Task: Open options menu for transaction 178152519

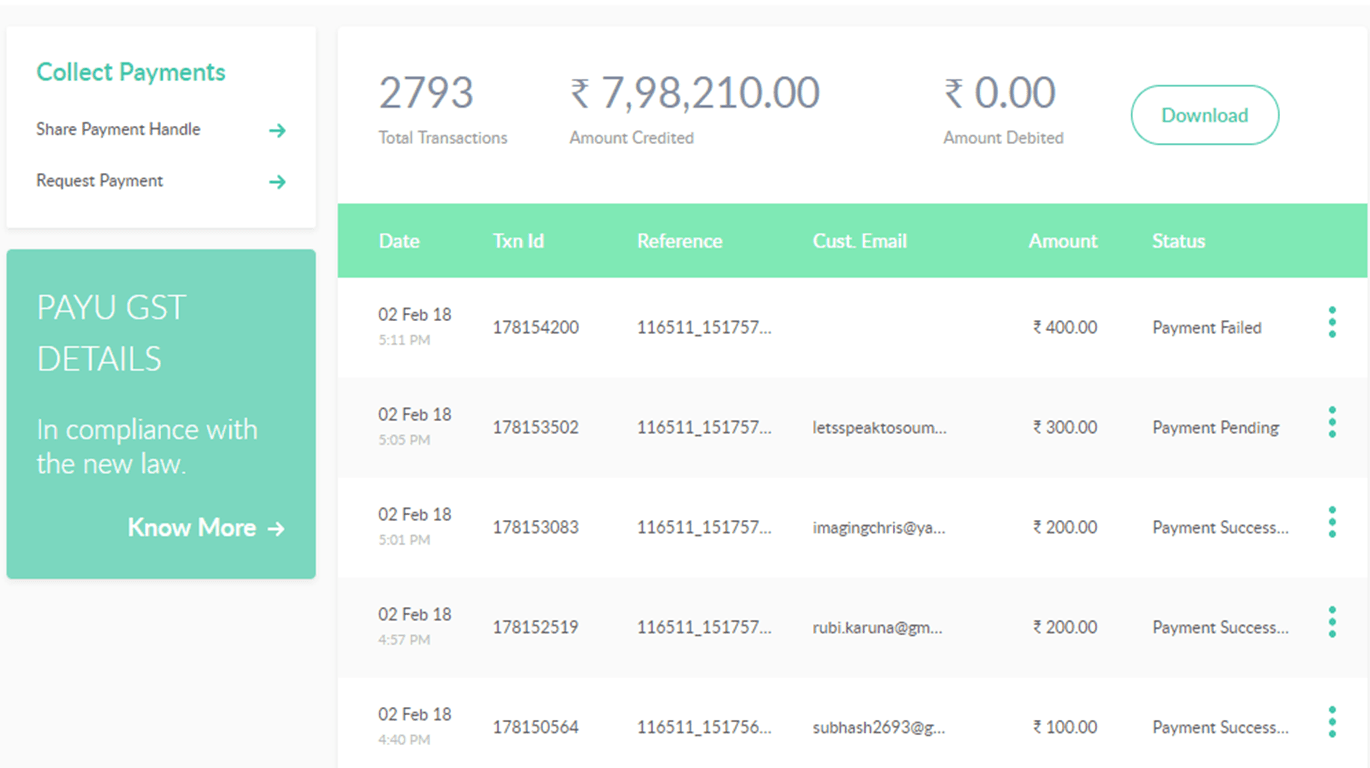Action: (1331, 622)
